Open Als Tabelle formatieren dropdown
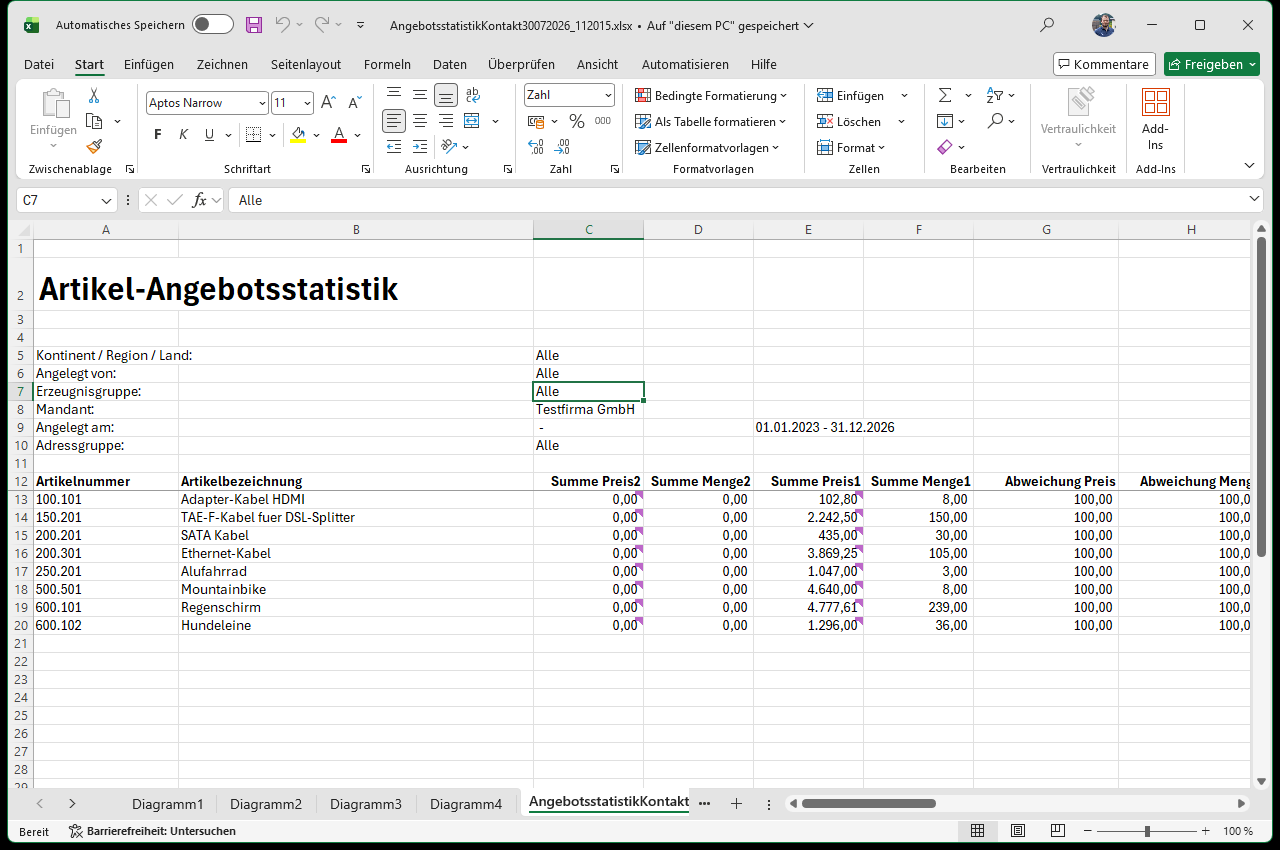The height and width of the screenshot is (850, 1280). [x=711, y=121]
